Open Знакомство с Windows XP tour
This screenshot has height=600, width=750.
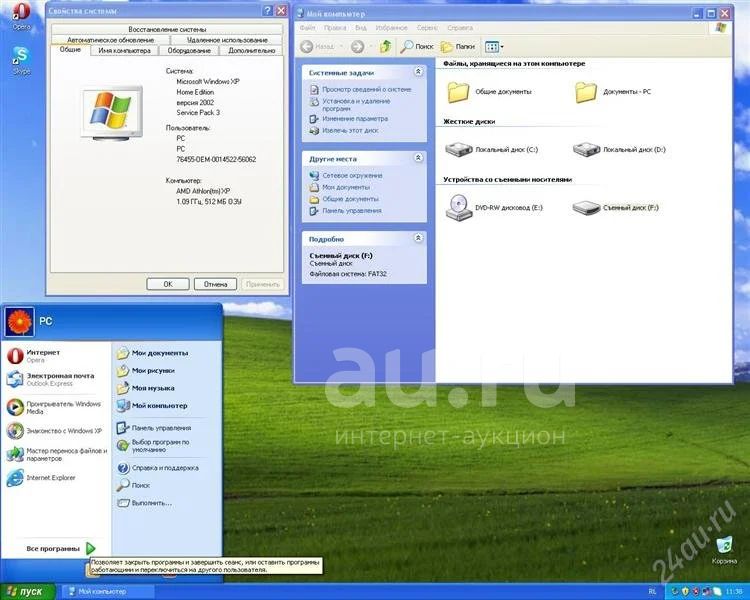click(56, 431)
